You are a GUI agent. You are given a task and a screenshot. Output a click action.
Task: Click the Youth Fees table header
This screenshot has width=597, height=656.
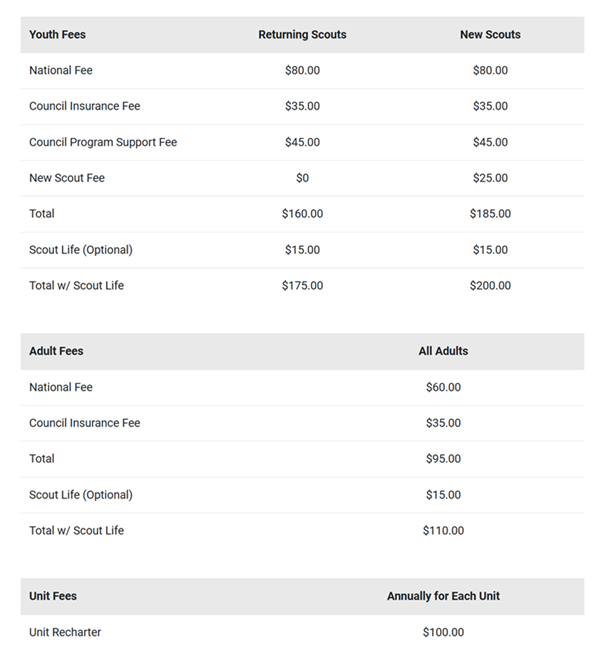pos(57,34)
